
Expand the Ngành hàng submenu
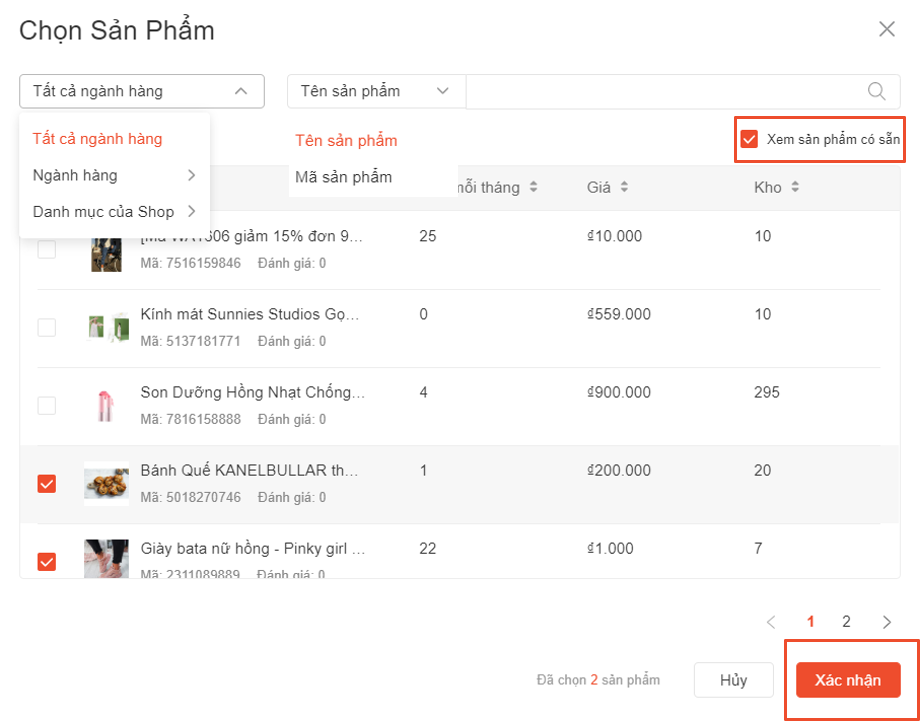[113, 176]
